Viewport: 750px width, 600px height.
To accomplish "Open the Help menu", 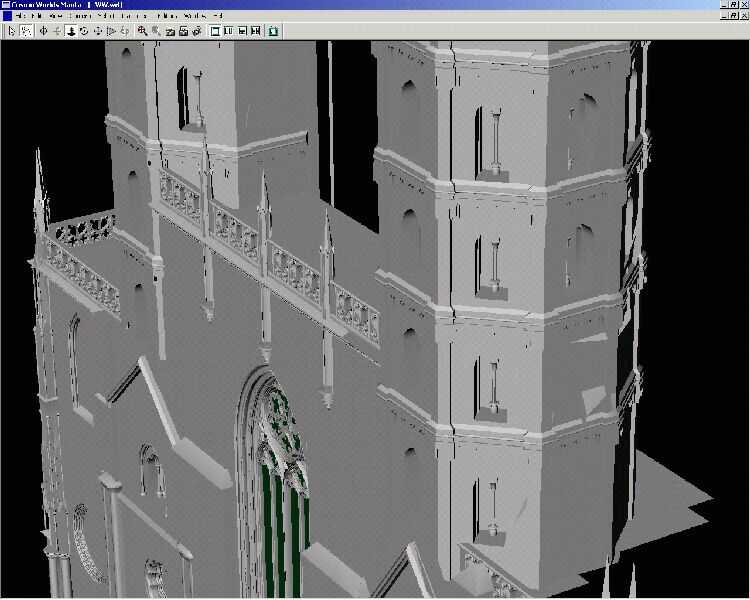I will [x=217, y=16].
